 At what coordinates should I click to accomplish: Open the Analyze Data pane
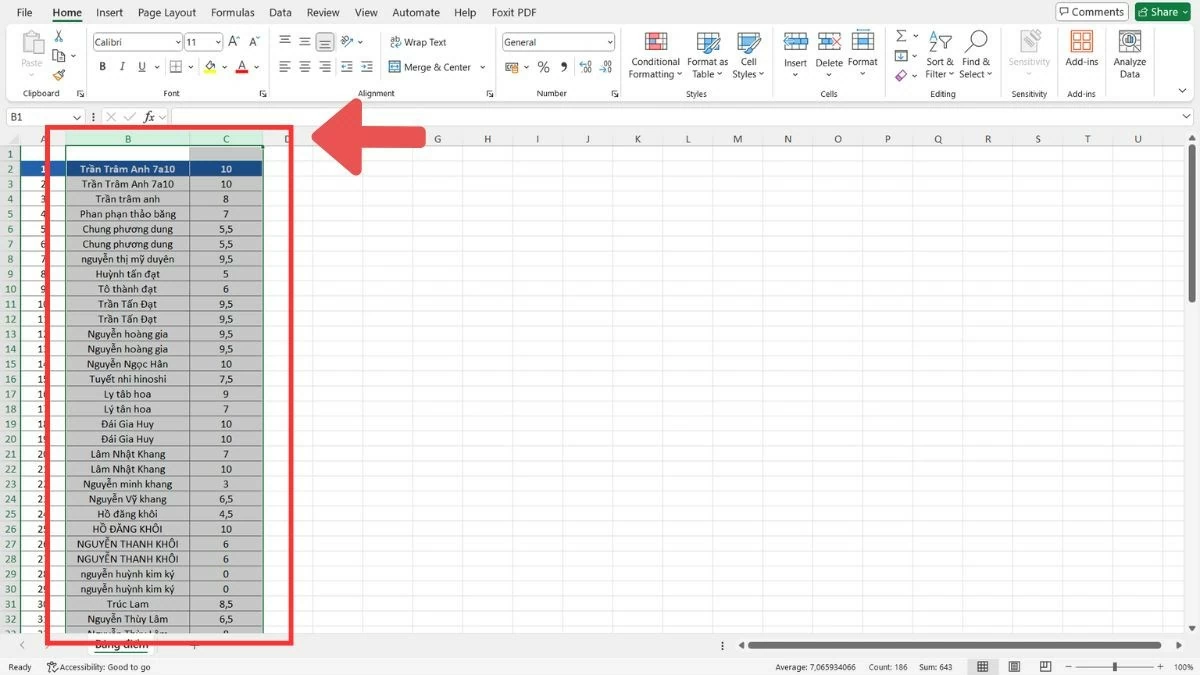pos(1129,54)
